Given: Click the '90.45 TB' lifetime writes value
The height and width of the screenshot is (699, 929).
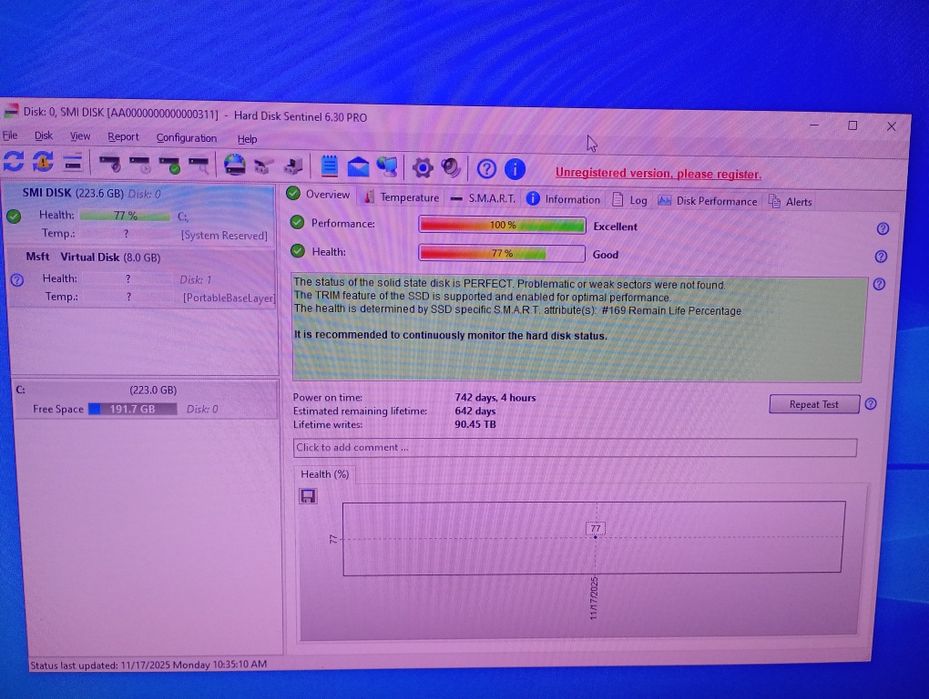Looking at the screenshot, I should [475, 424].
